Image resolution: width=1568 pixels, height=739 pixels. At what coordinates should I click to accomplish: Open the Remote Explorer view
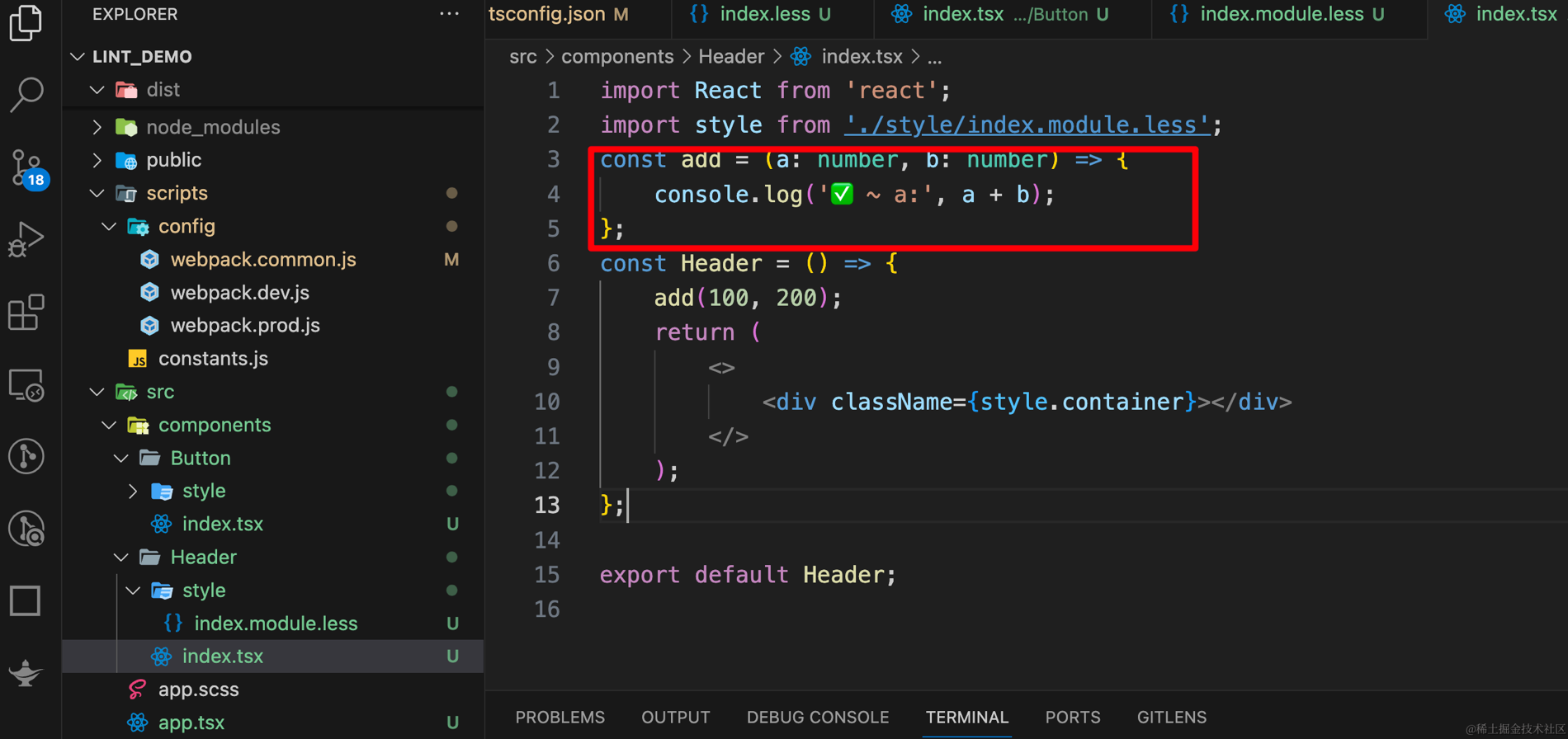click(26, 385)
